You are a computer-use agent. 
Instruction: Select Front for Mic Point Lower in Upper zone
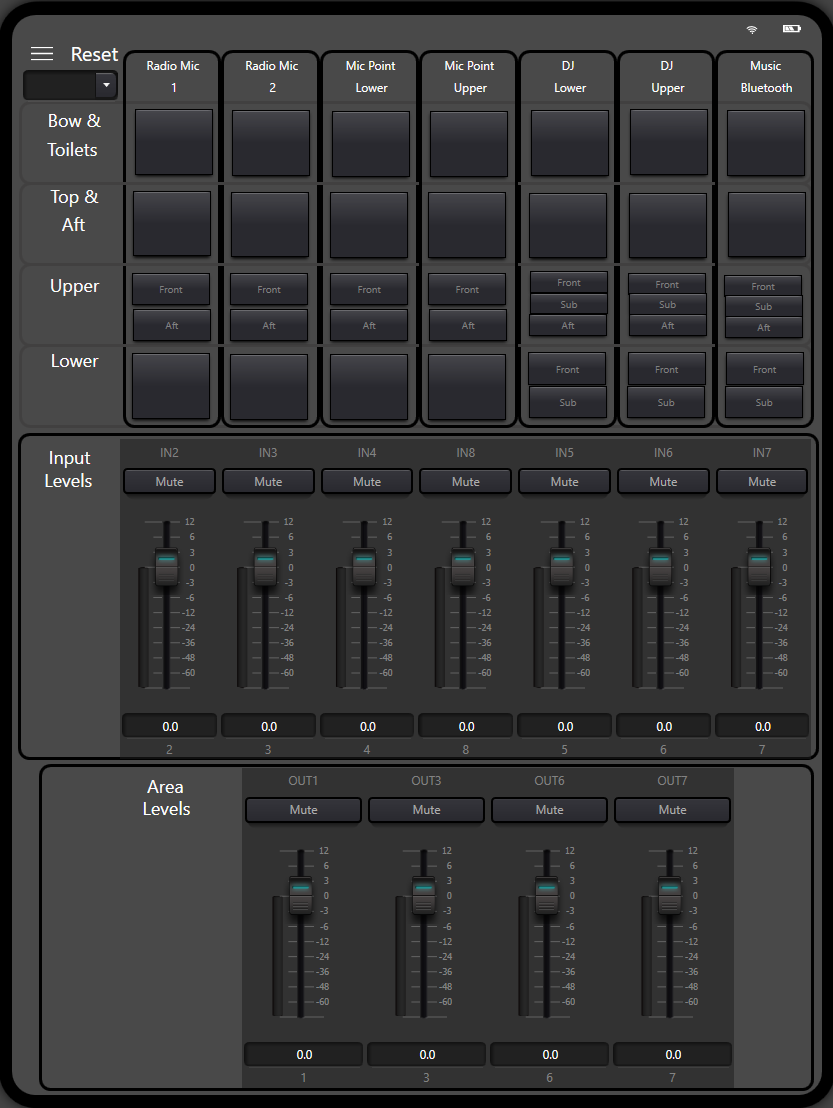(369, 290)
